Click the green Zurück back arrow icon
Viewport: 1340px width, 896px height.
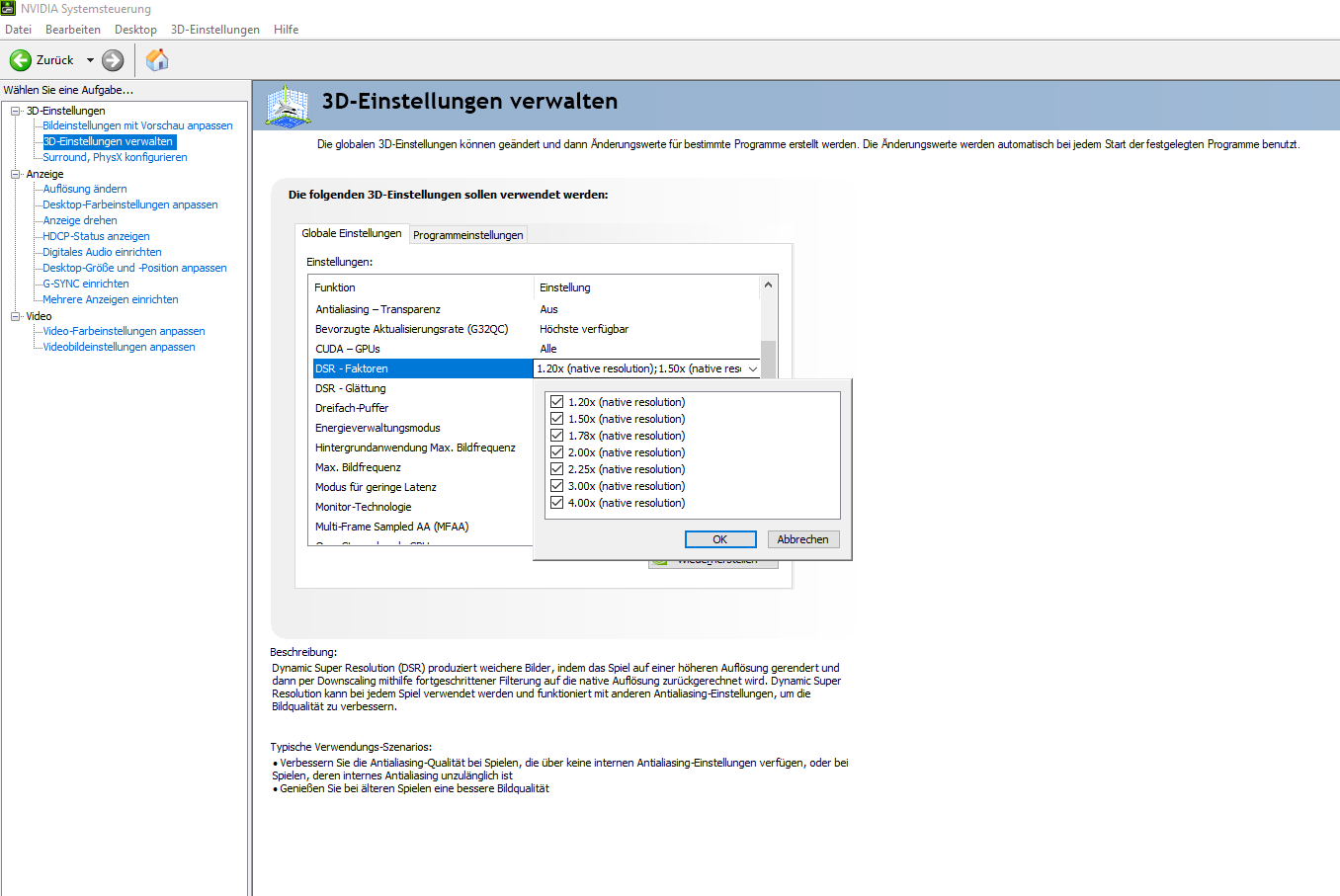(20, 60)
